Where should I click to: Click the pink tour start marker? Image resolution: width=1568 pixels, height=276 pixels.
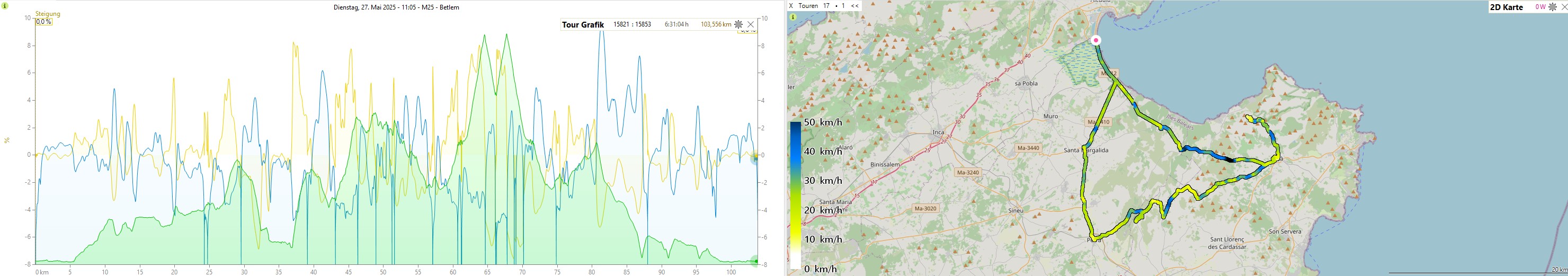coord(1095,40)
